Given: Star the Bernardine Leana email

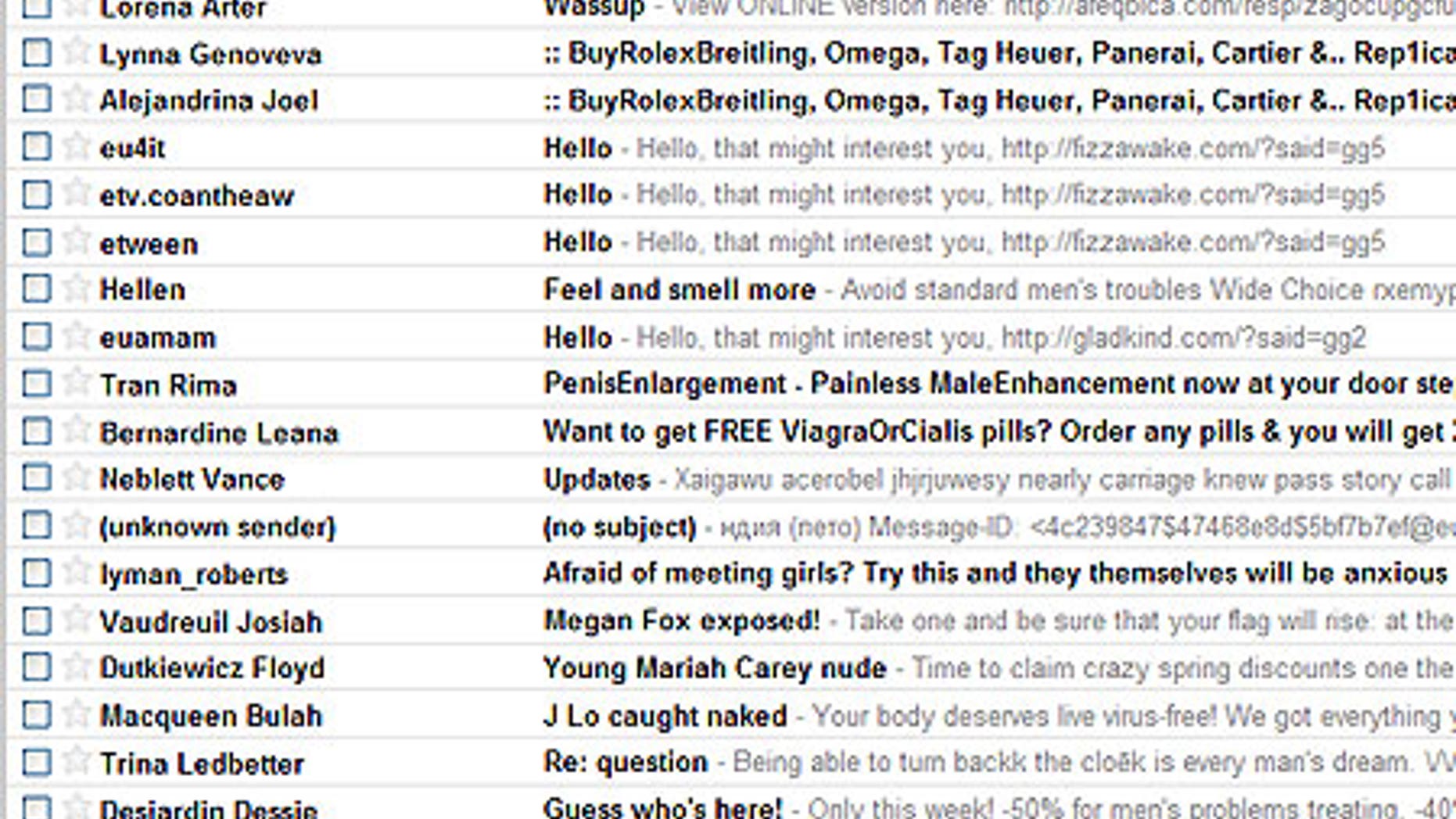Looking at the screenshot, I should pyautogui.click(x=76, y=431).
